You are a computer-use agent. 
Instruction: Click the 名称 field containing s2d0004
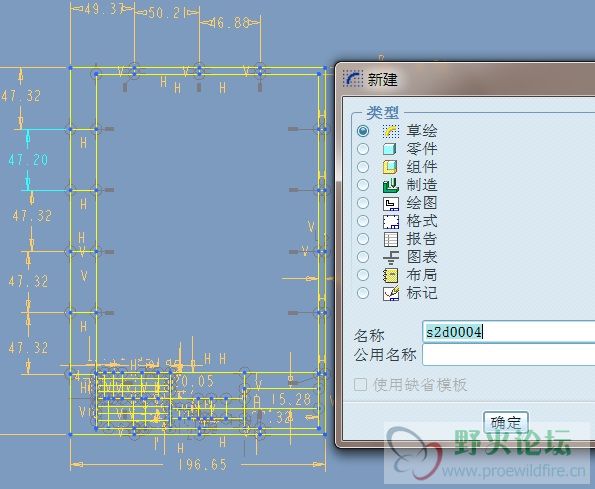click(x=508, y=332)
